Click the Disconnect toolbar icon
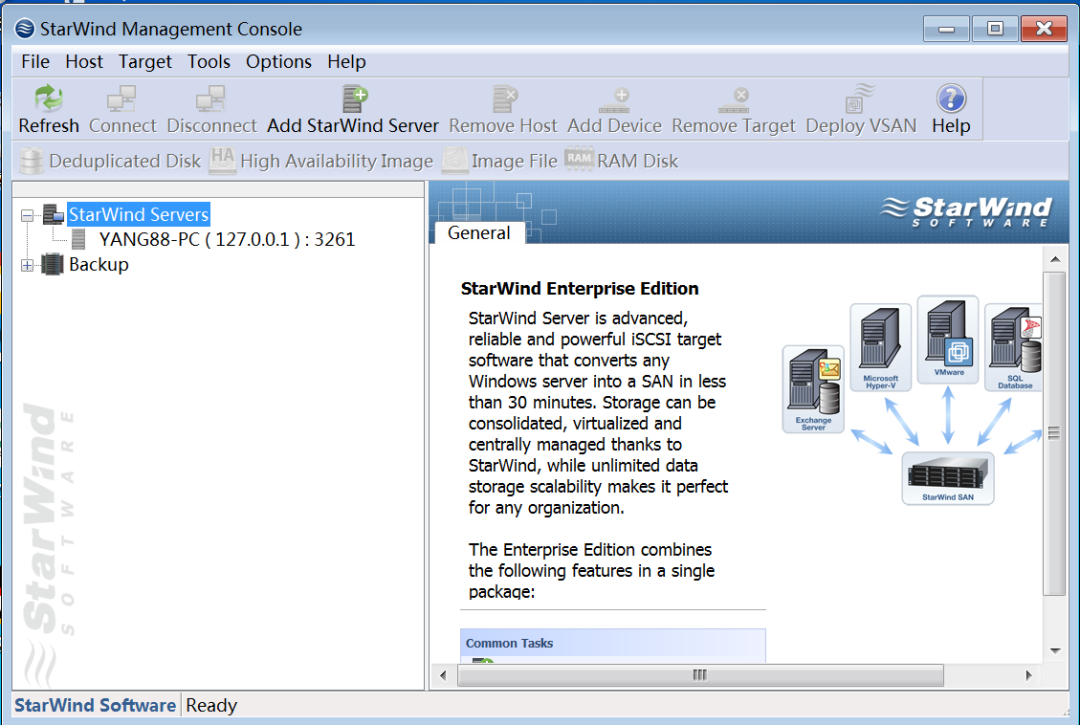 click(x=211, y=98)
